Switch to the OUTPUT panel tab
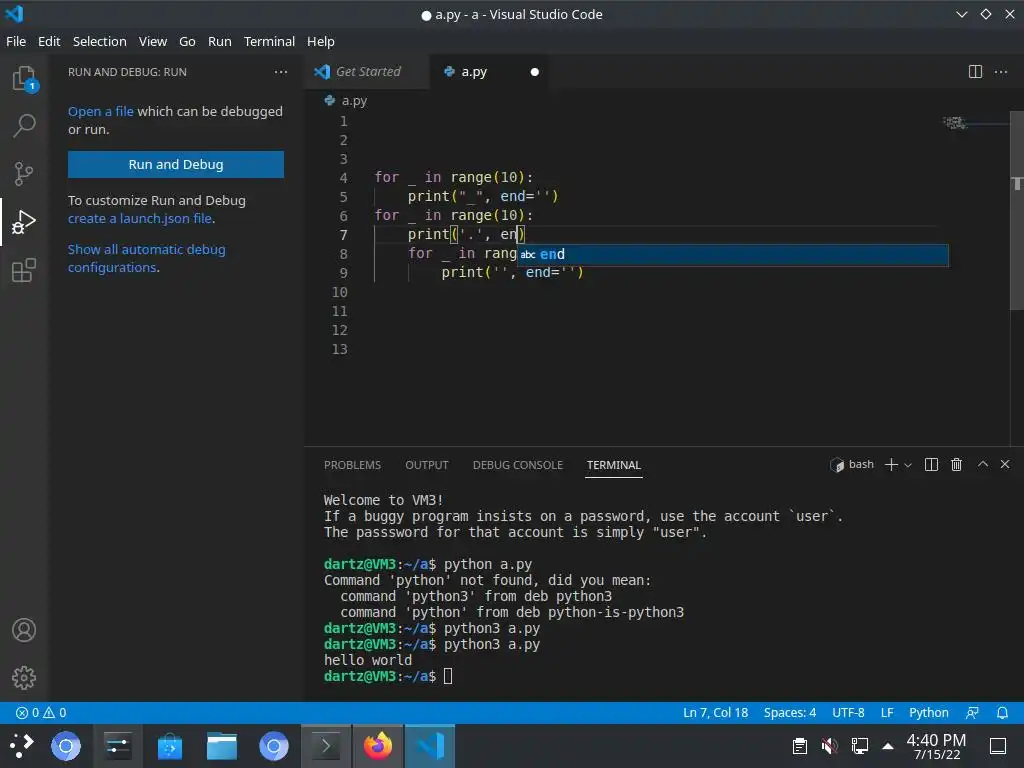Image resolution: width=1024 pixels, height=768 pixels. click(x=426, y=465)
